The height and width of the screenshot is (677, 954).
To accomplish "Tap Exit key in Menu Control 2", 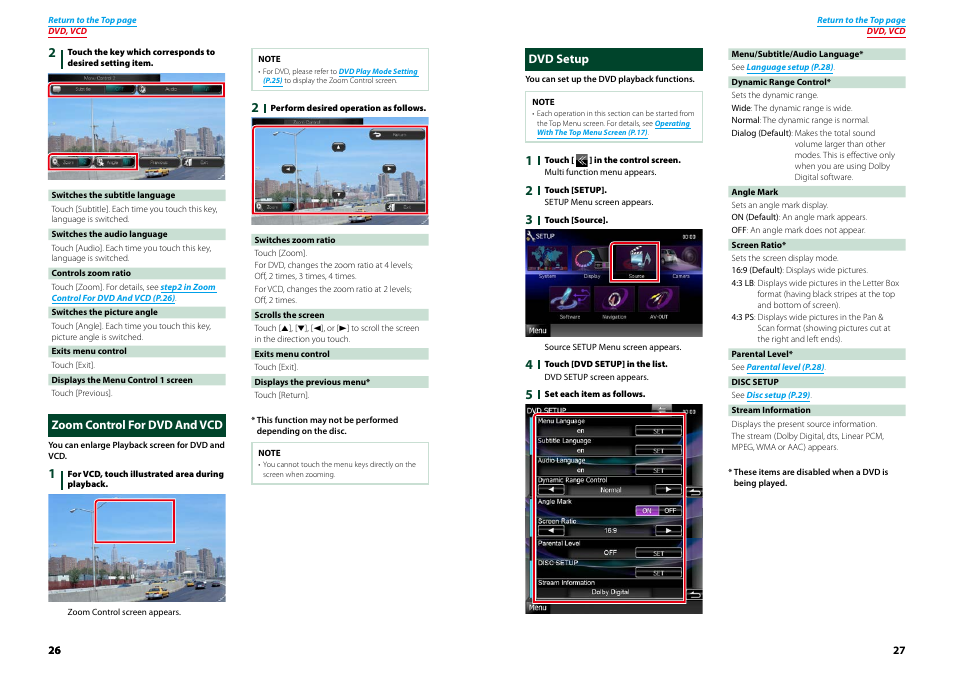I will click(x=204, y=162).
